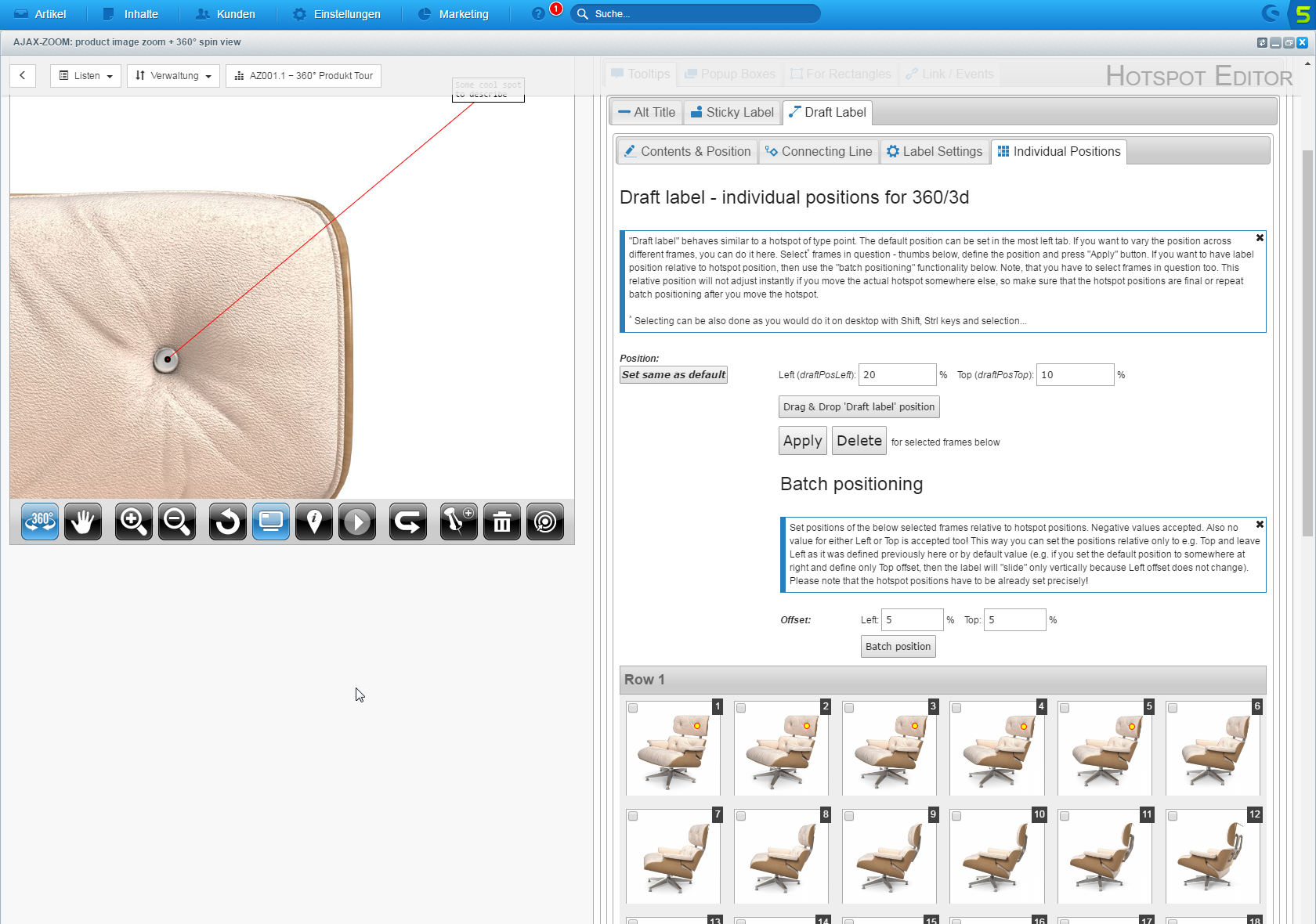Viewport: 1316px width, 924px height.
Task: Click the Batch position button
Action: tap(898, 647)
